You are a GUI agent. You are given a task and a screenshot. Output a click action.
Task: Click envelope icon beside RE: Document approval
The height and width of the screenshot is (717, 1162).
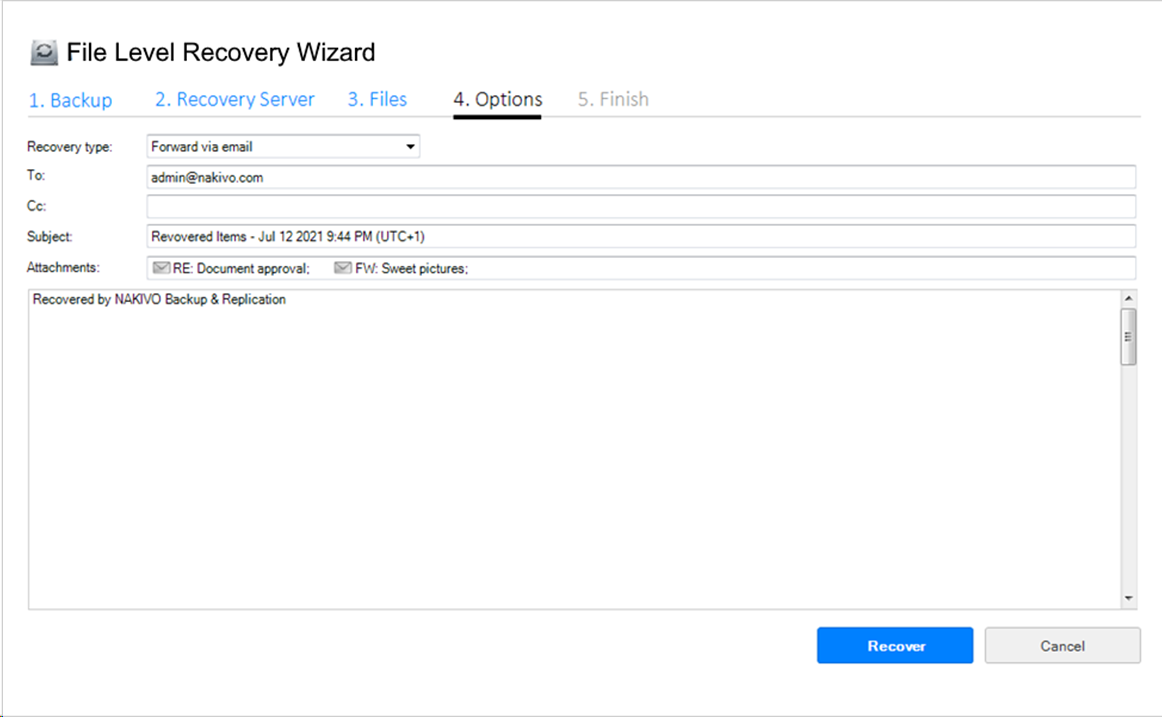click(x=161, y=268)
